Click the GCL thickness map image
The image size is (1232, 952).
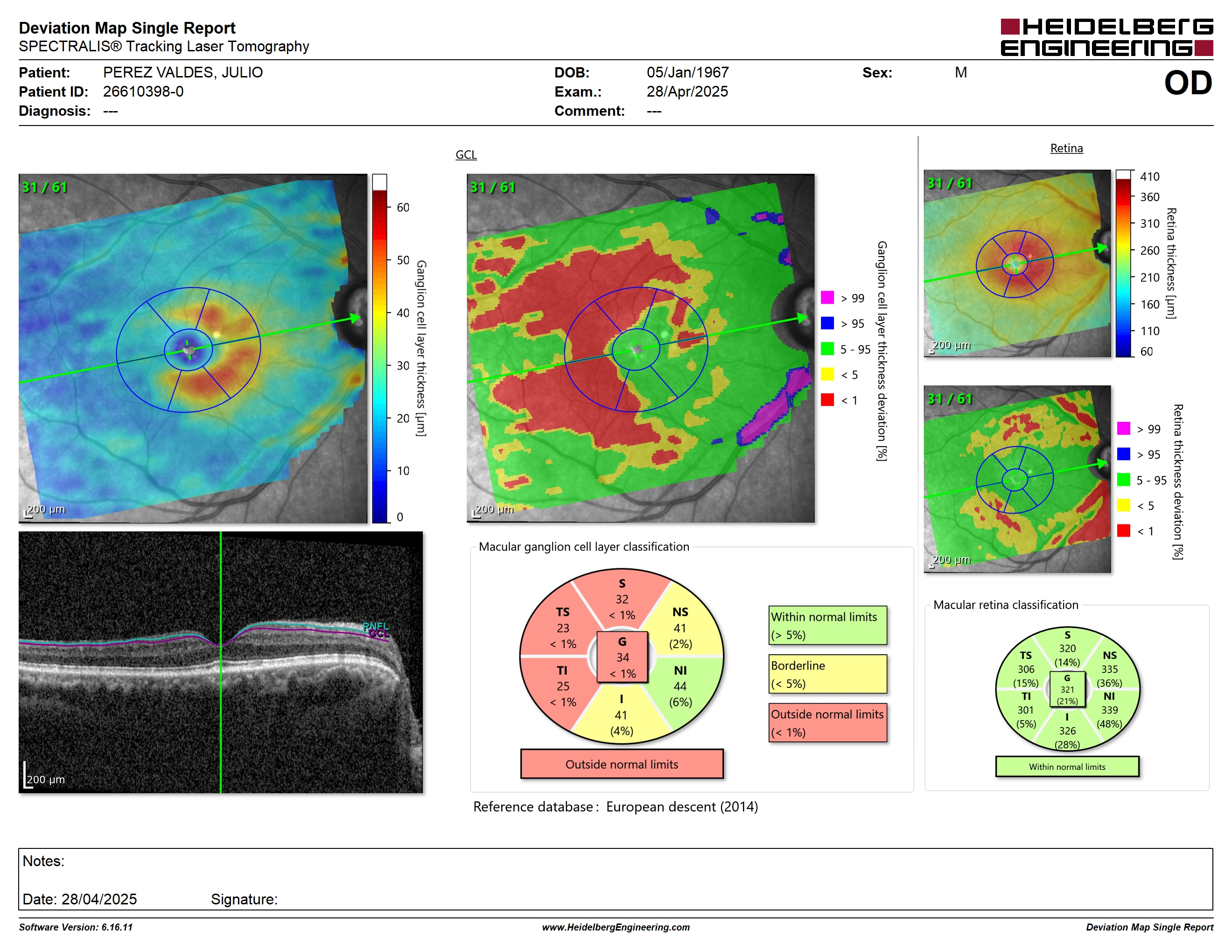click(193, 348)
